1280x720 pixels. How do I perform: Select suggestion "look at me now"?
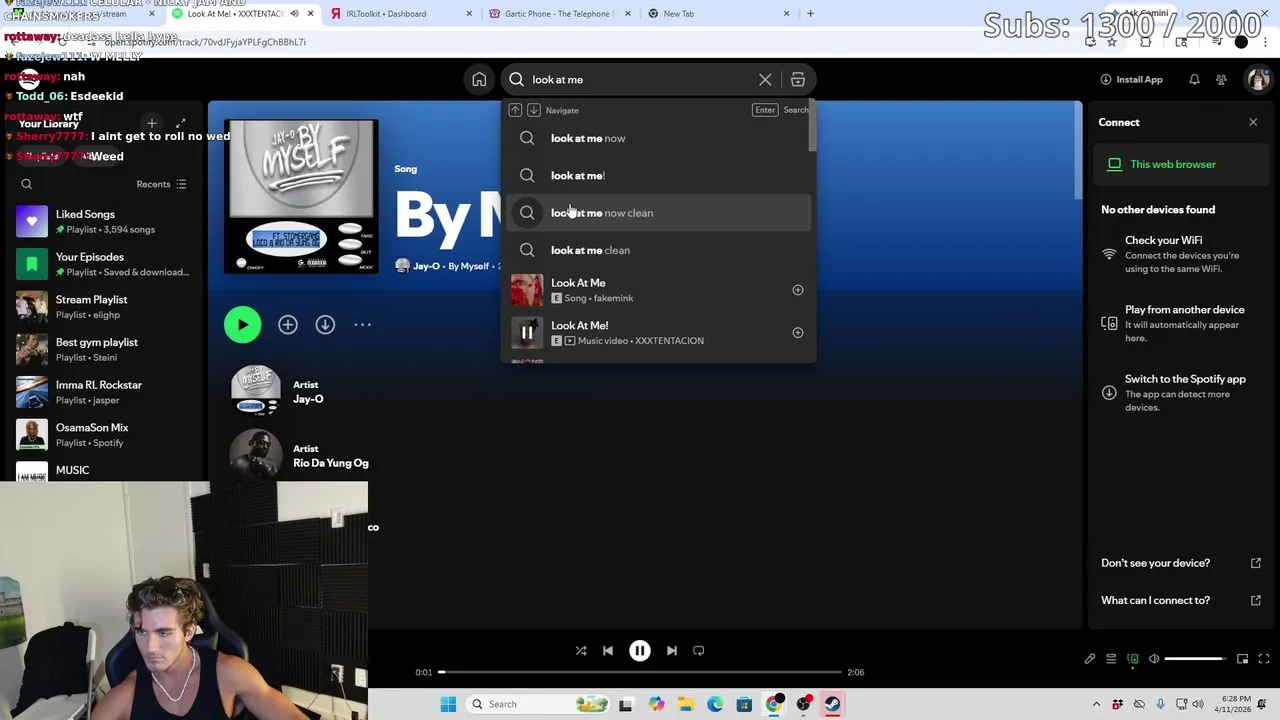658,138
